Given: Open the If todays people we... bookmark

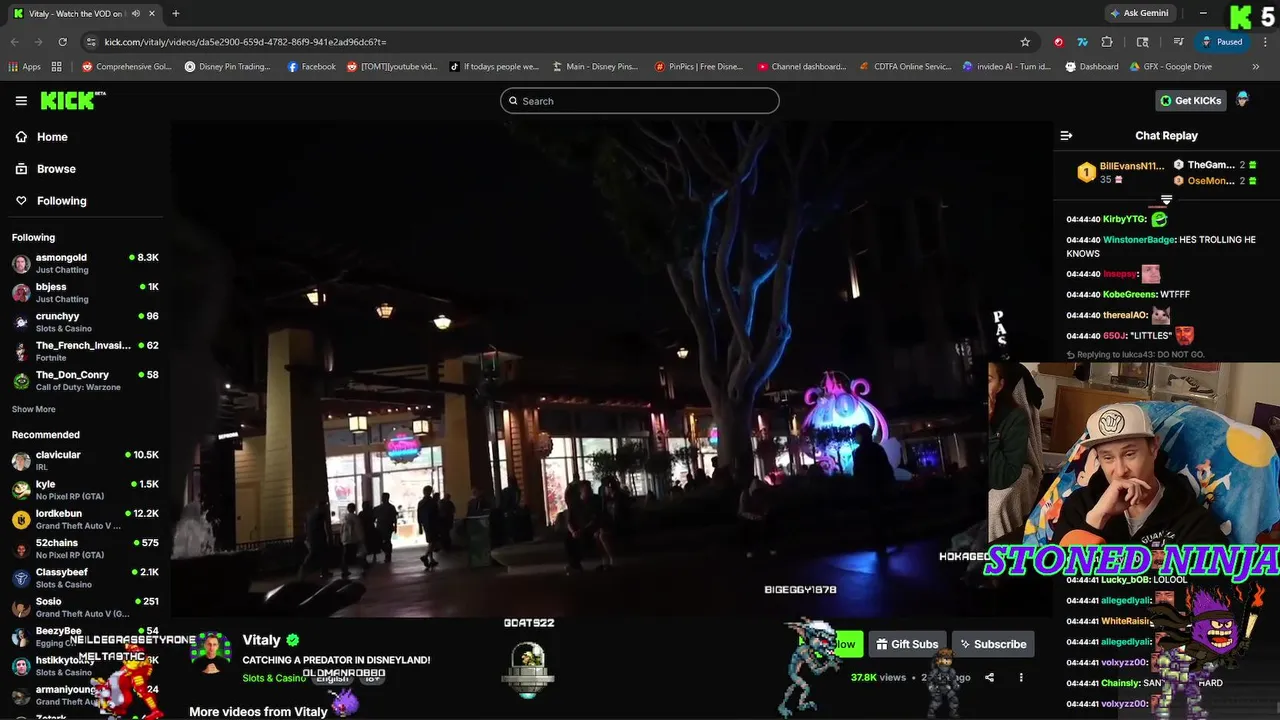Looking at the screenshot, I should click(x=494, y=67).
